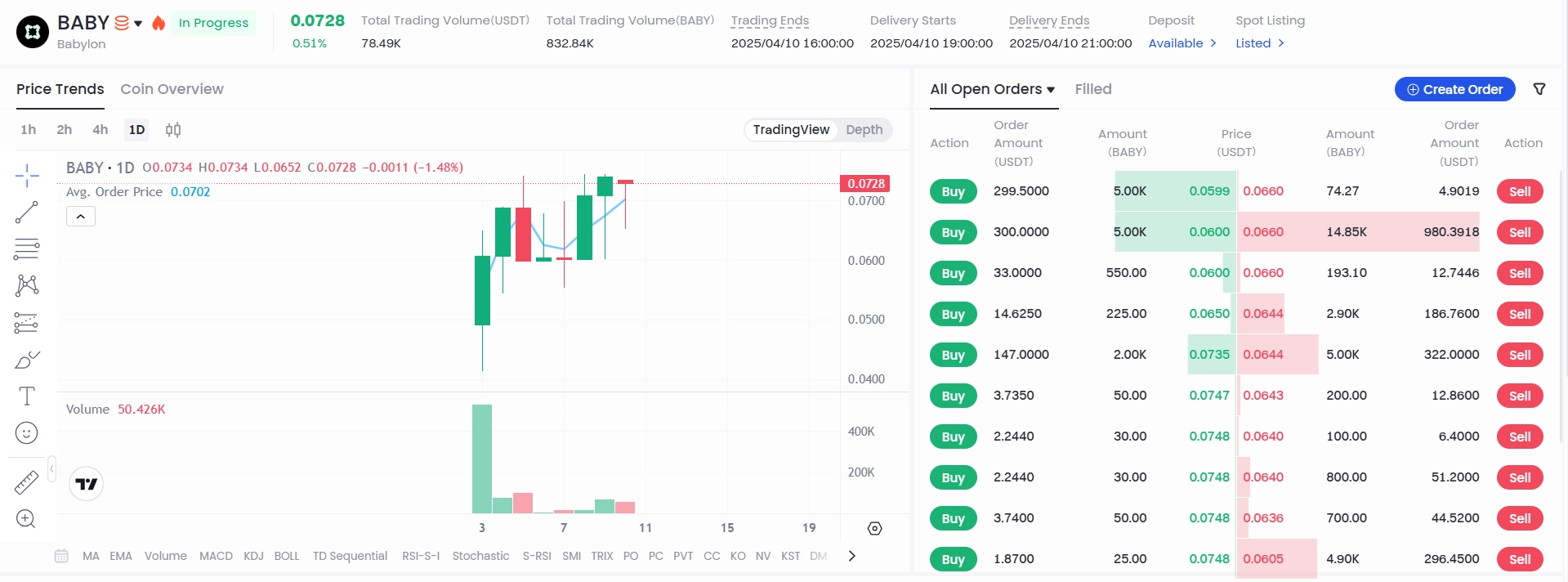
Task: Show more indicators with right arrow
Action: pos(852,556)
